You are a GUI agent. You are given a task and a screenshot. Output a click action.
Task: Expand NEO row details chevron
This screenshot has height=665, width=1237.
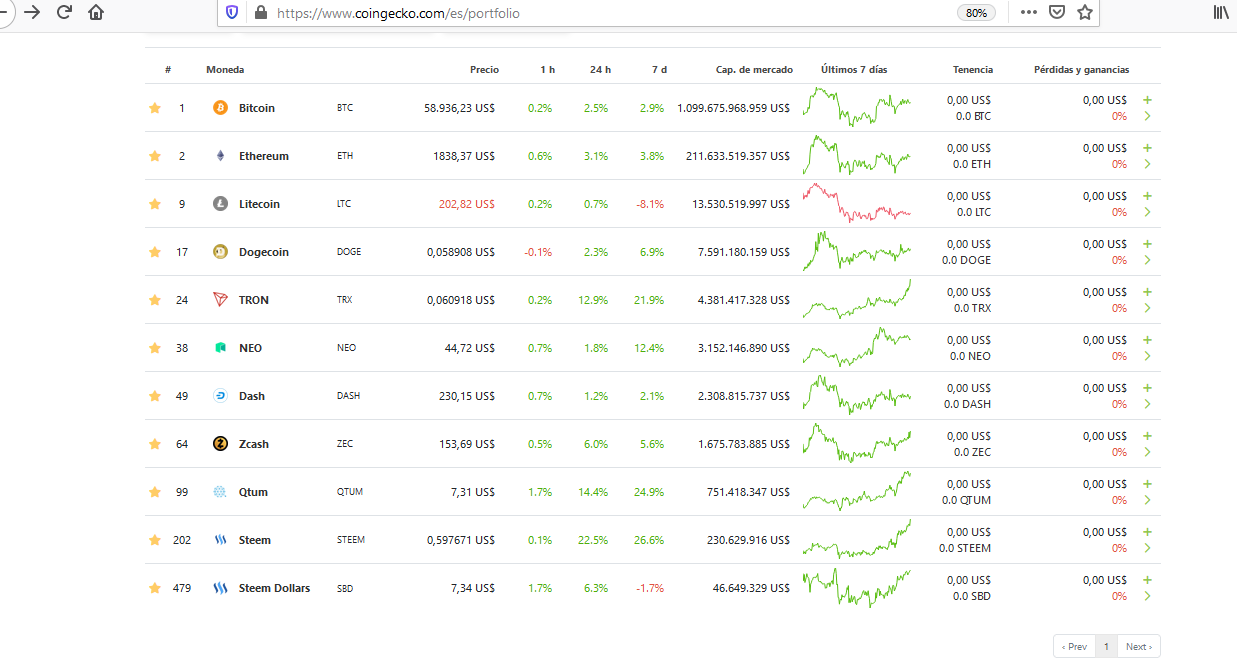click(x=1147, y=356)
